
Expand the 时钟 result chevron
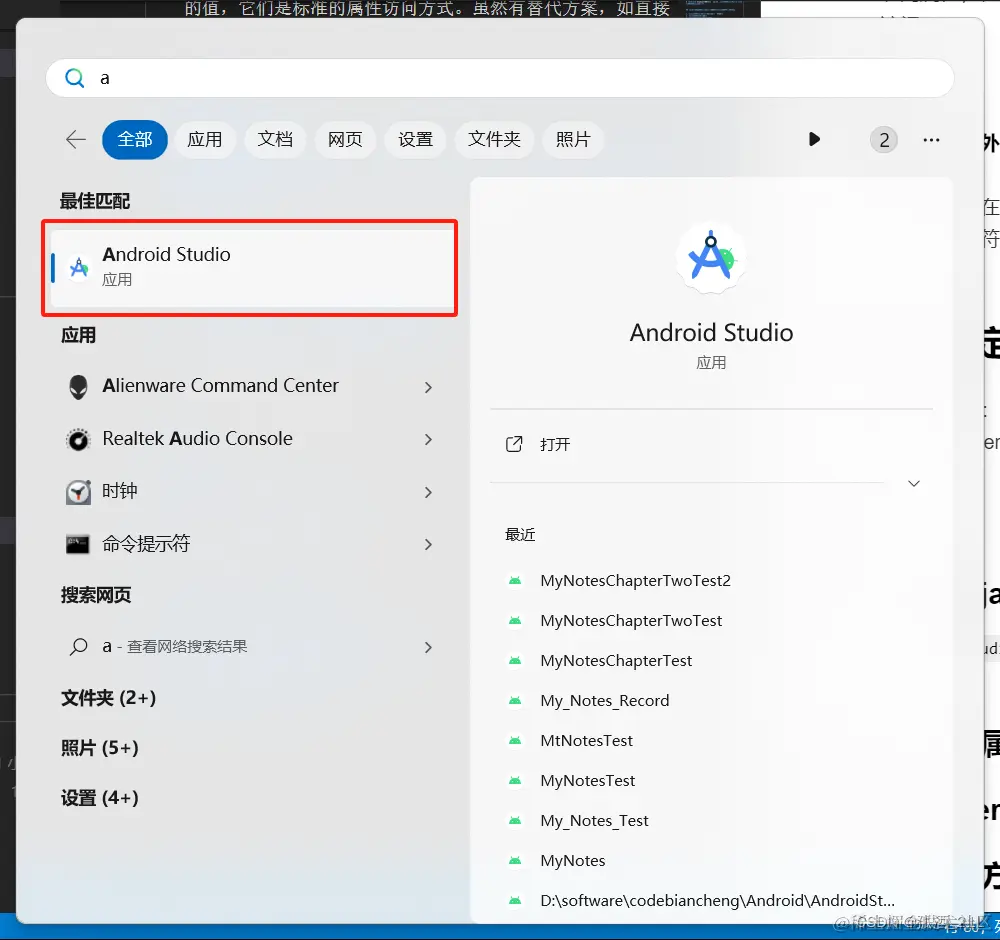[429, 492]
